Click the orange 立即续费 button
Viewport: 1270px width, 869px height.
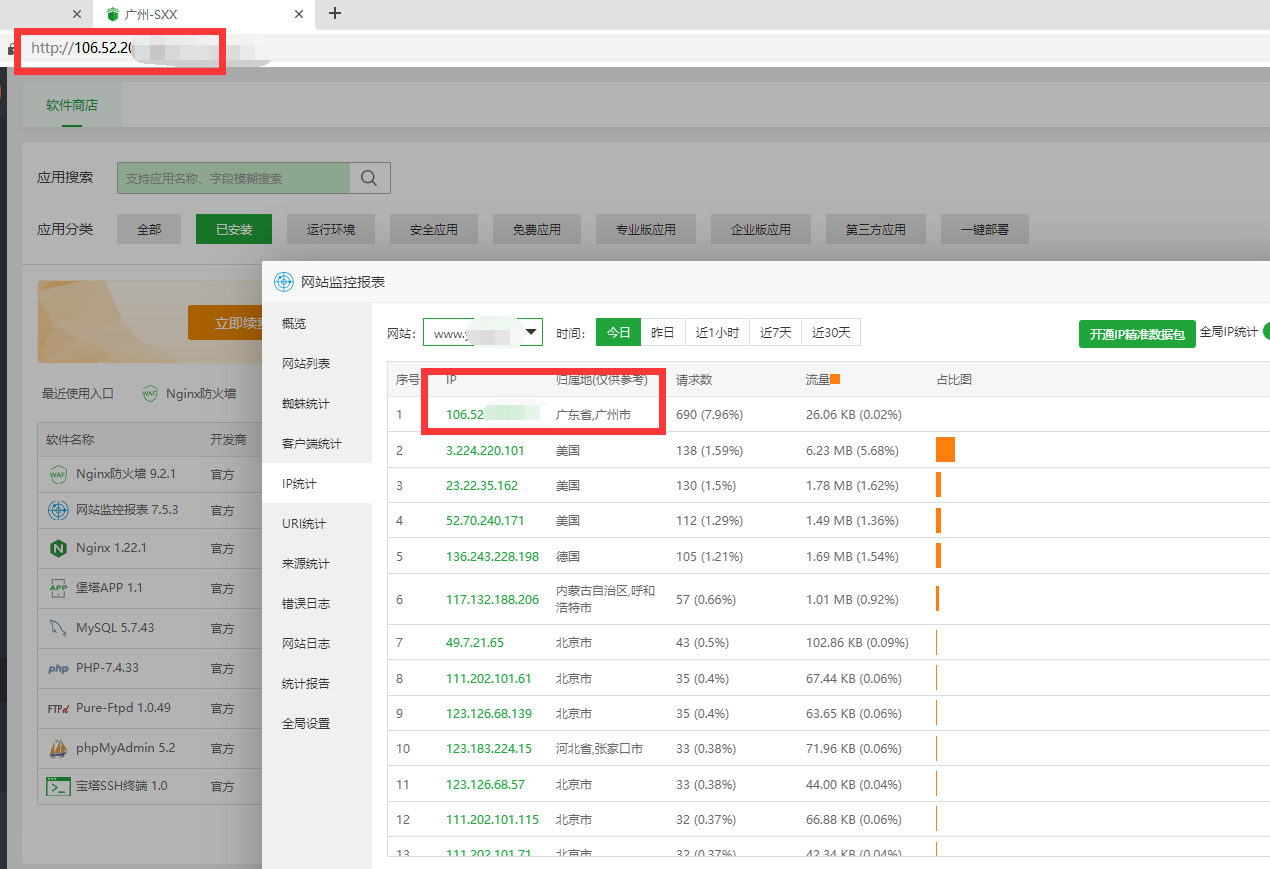(x=226, y=323)
